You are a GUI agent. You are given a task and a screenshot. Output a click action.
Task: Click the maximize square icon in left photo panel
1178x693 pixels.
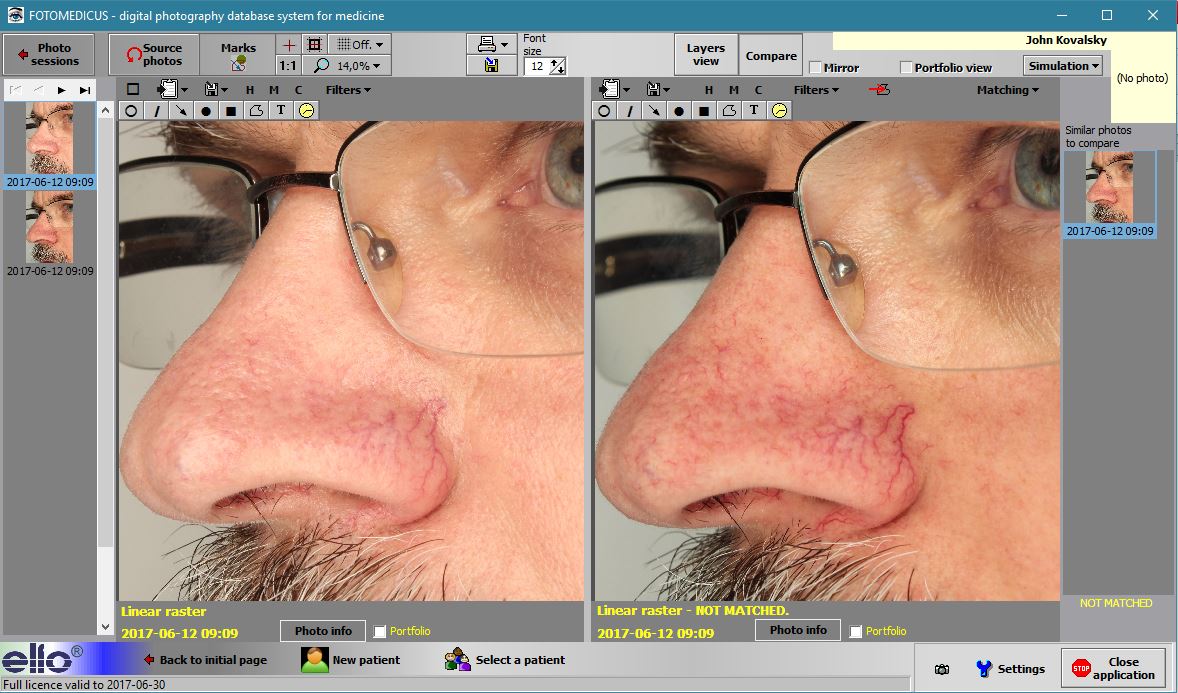[x=133, y=89]
